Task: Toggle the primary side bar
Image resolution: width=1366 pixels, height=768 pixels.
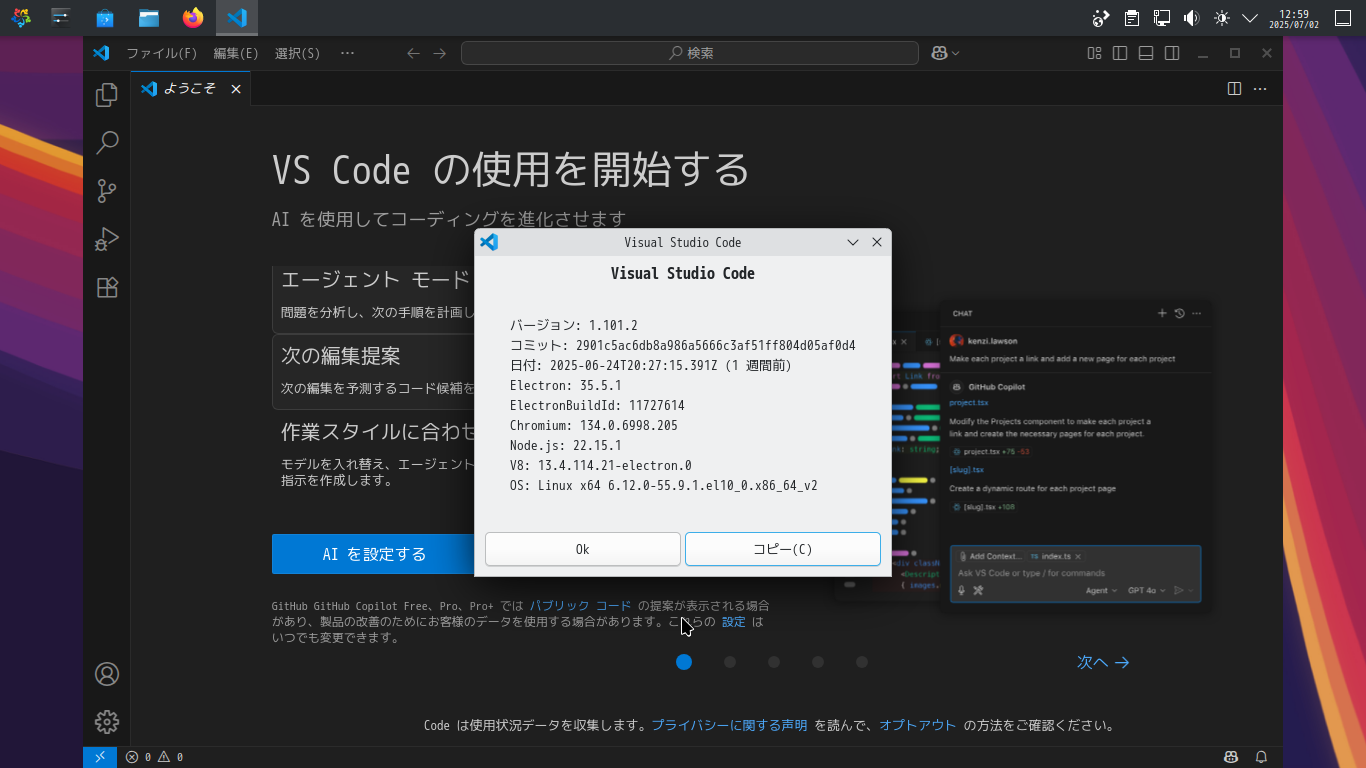Action: coord(1120,53)
